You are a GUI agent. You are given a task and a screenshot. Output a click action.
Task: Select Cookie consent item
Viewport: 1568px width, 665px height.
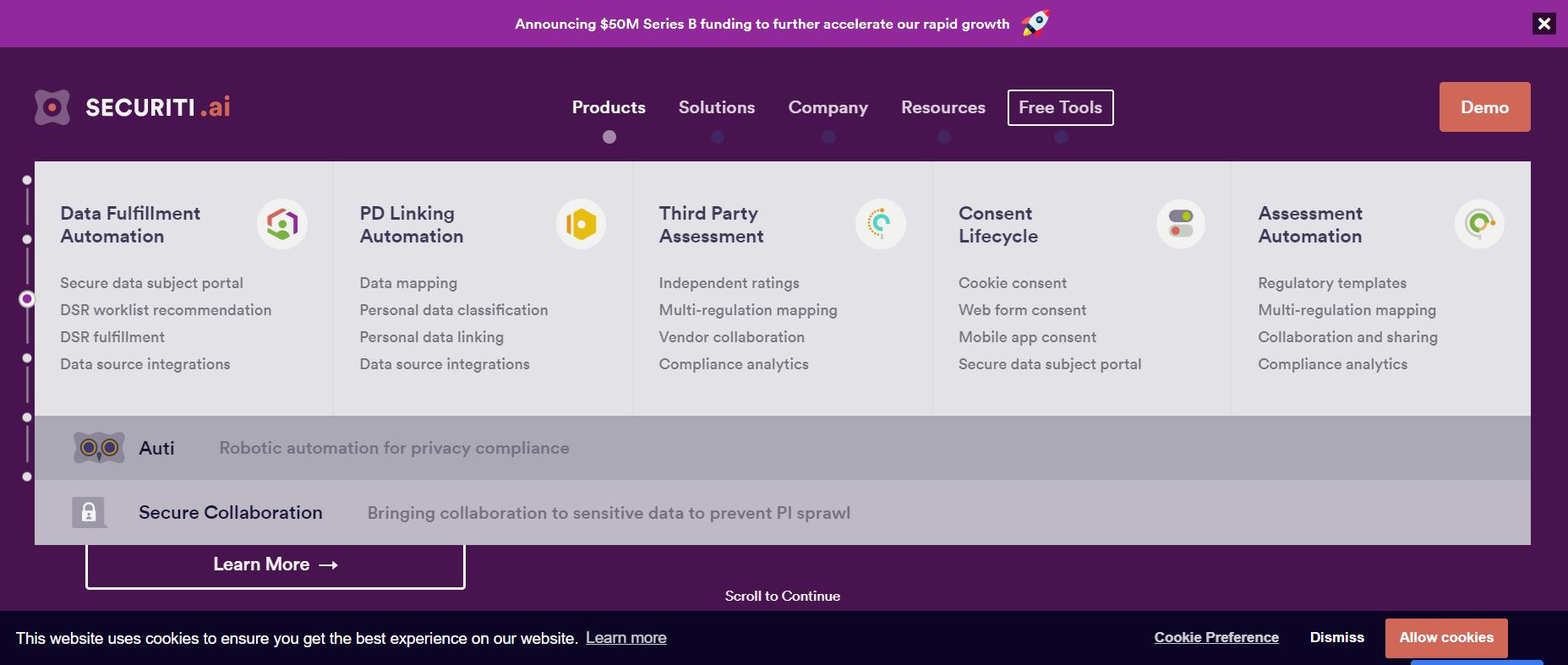(x=1013, y=283)
